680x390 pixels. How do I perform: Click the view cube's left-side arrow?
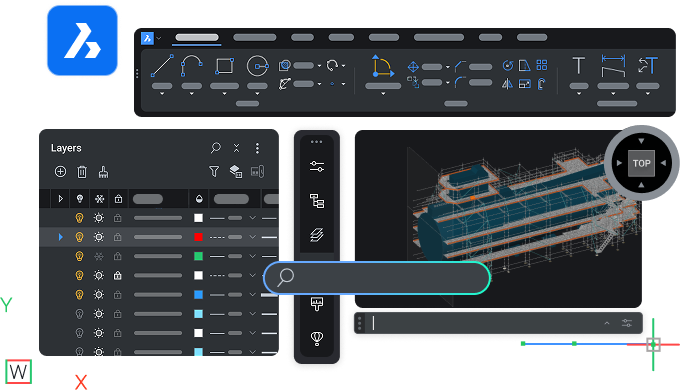[619, 163]
